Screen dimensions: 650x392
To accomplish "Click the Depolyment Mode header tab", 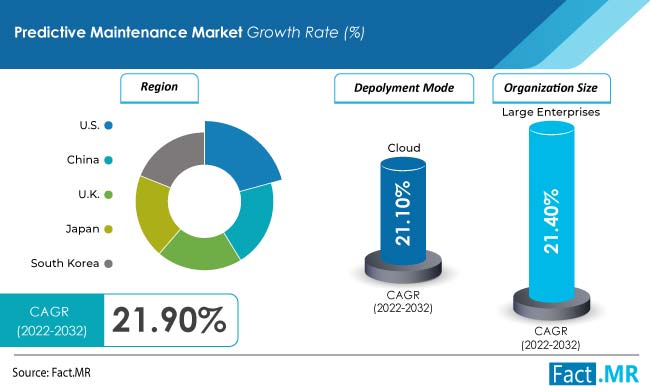I will point(404,88).
